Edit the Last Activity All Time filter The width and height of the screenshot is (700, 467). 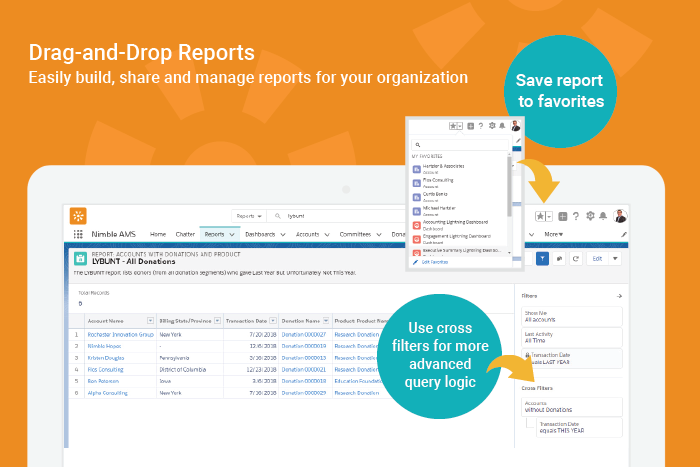(572, 338)
